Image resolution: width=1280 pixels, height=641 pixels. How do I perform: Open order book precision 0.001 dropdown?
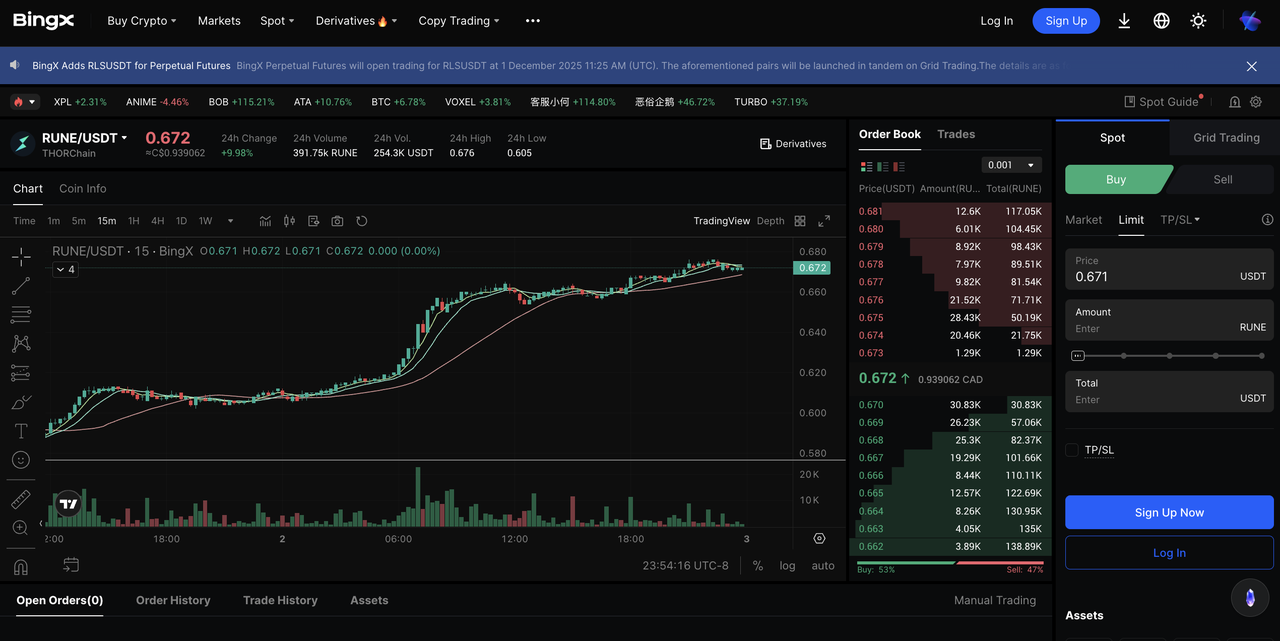(x=1011, y=165)
